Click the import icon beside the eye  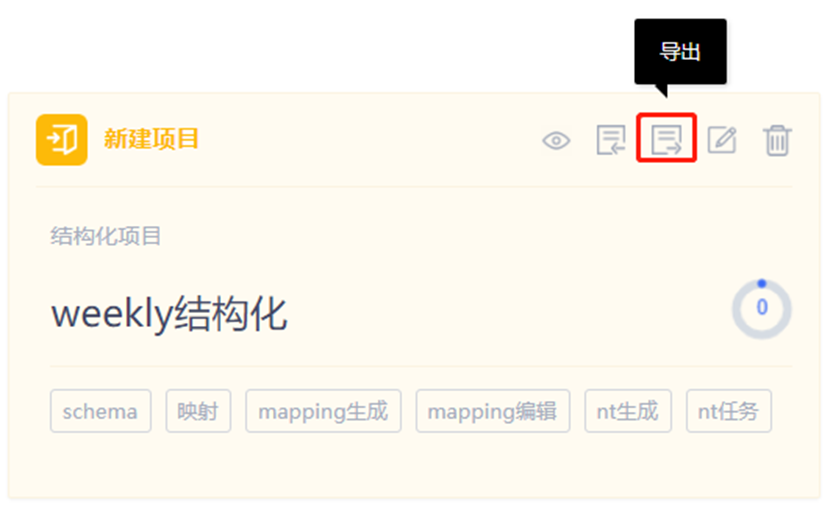[611, 140]
